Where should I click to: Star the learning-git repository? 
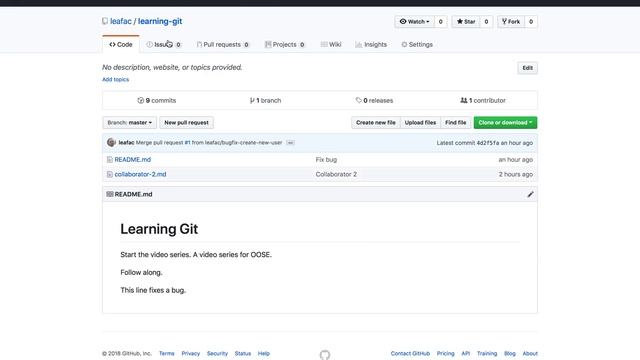pos(466,22)
